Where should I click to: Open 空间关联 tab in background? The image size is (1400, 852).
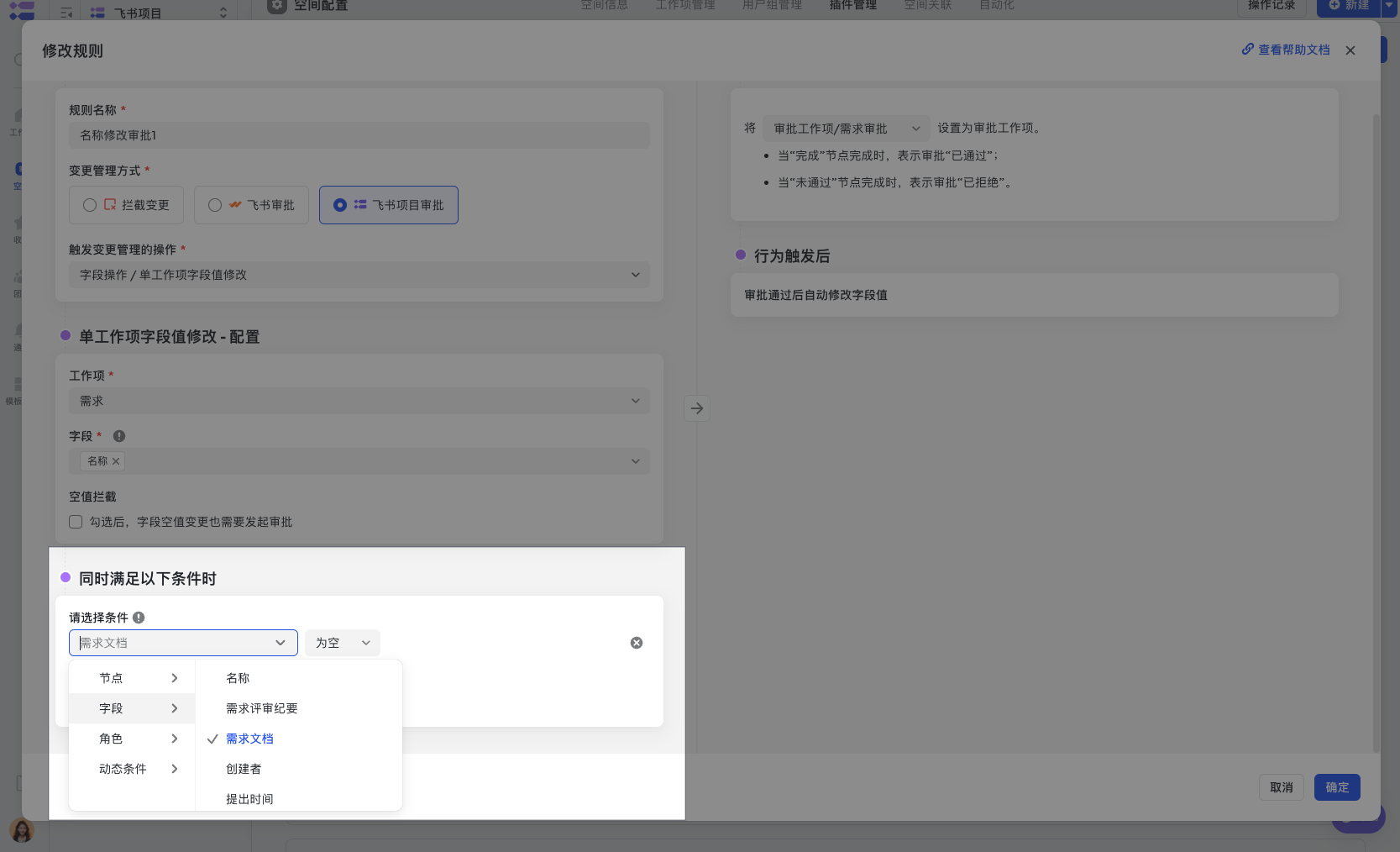point(928,5)
